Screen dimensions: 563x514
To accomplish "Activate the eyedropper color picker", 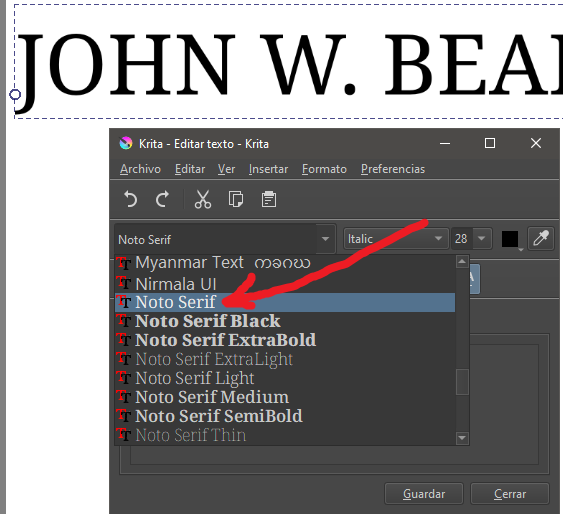I will [x=541, y=238].
